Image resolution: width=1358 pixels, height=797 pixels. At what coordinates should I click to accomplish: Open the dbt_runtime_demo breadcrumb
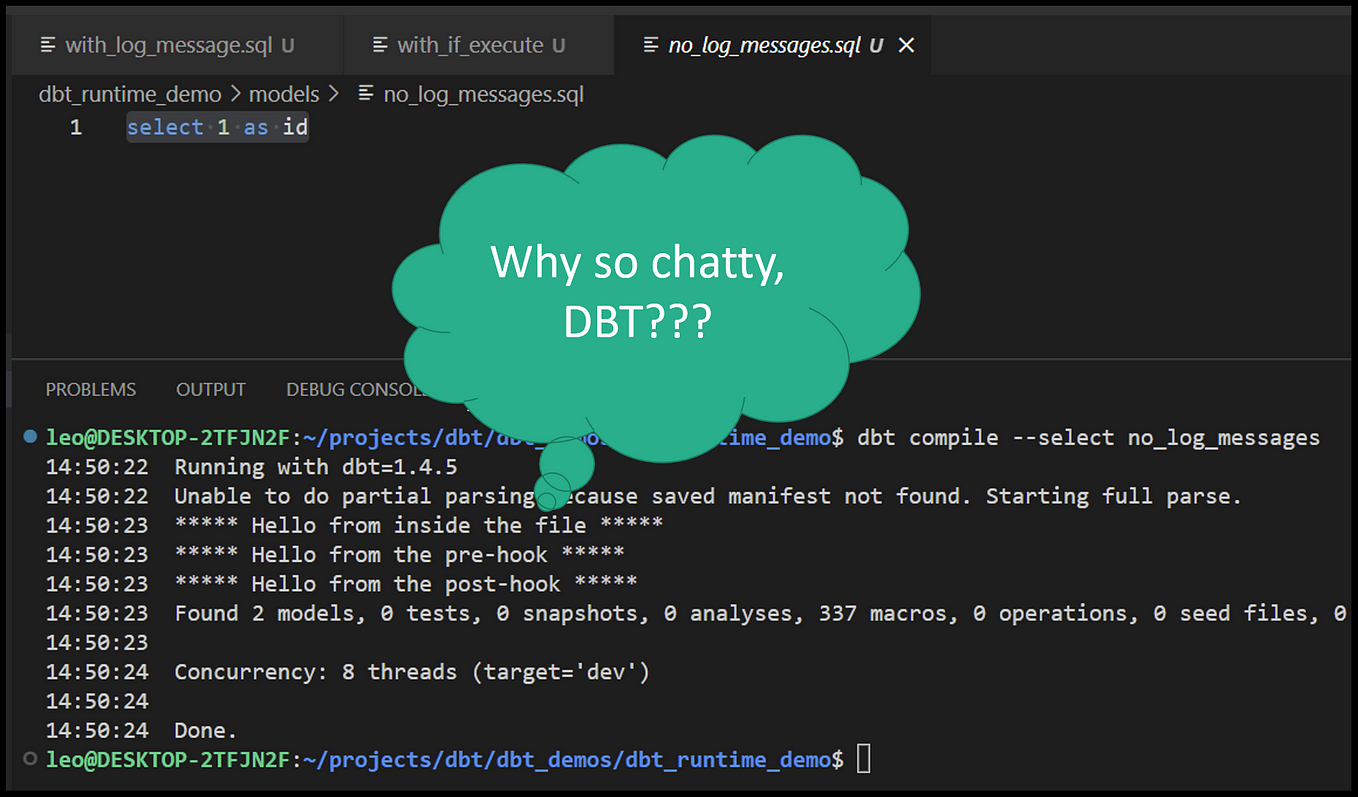coord(130,95)
